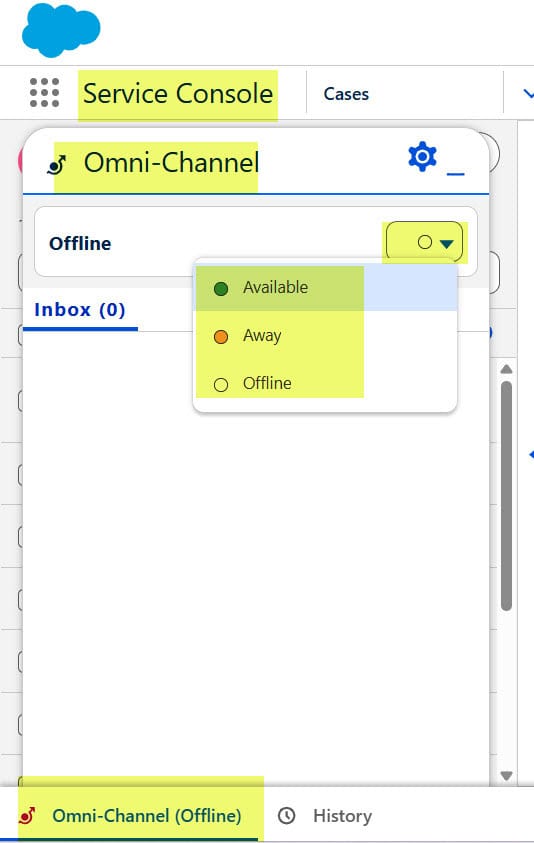
Task: Select the Away status option
Action: coord(325,335)
